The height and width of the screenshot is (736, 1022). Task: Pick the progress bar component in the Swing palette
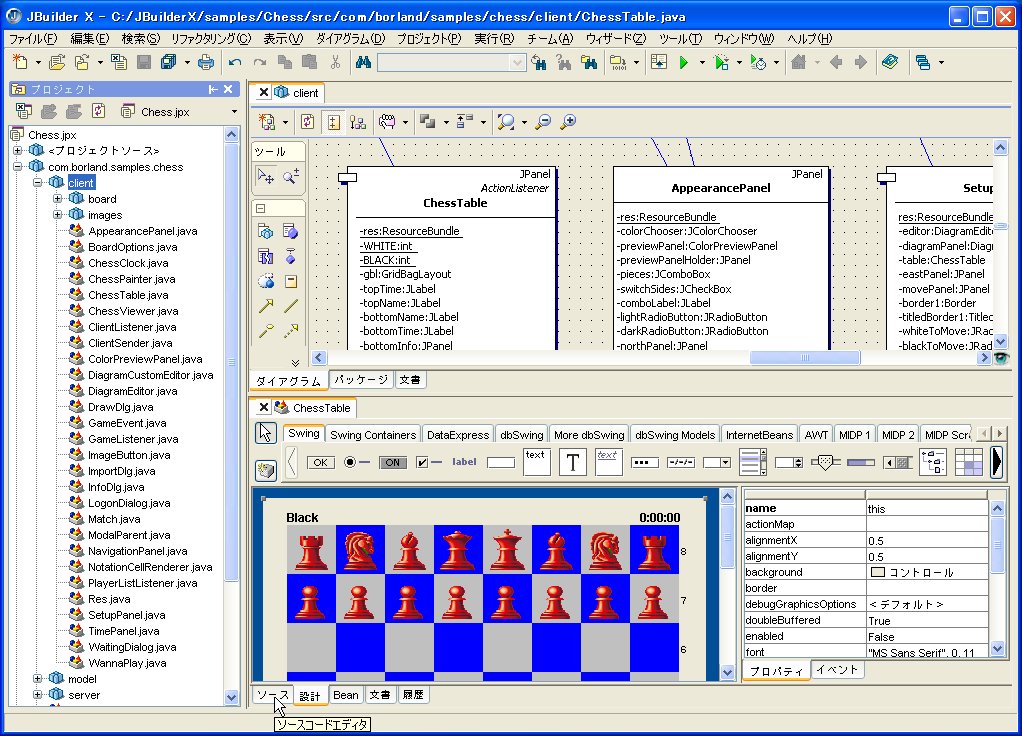[861, 462]
